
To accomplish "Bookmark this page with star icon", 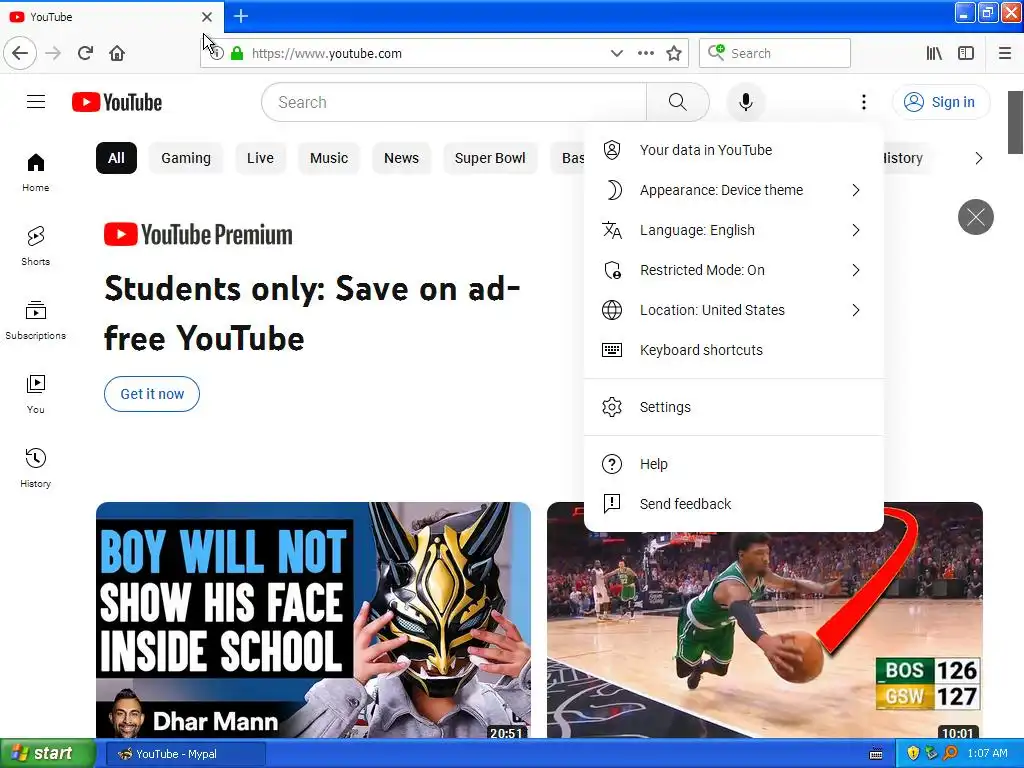I will click(x=674, y=53).
